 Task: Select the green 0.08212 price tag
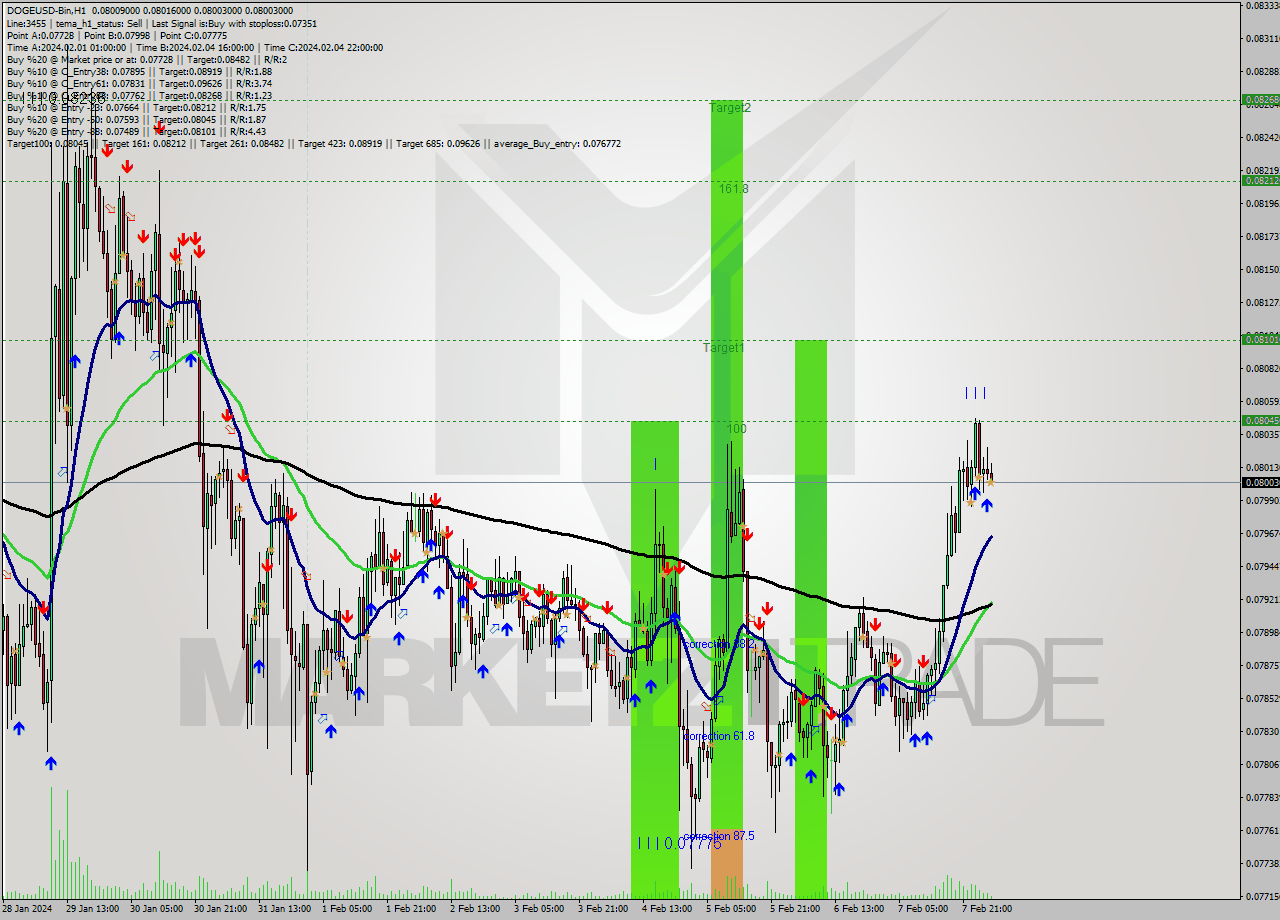click(1259, 181)
